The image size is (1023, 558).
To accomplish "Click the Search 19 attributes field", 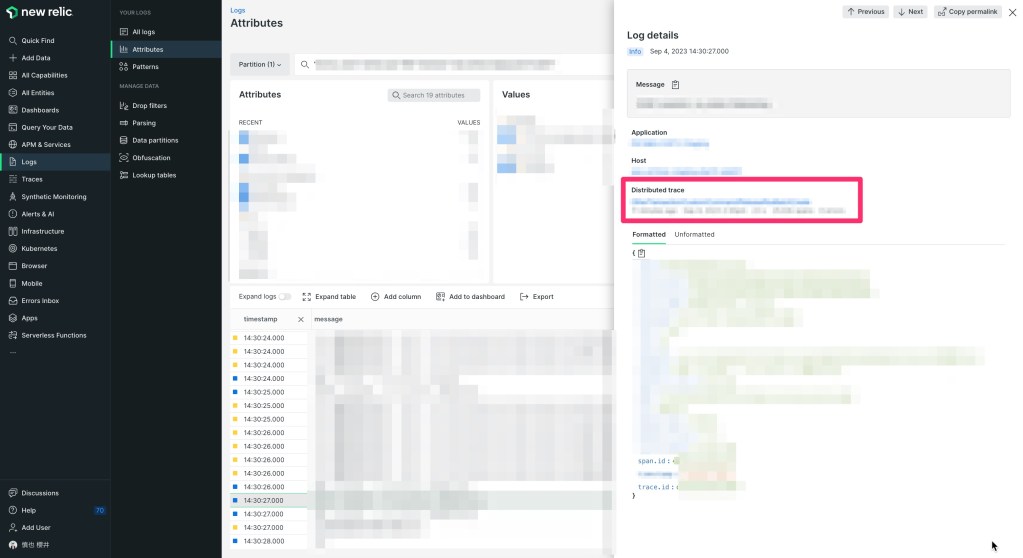I will [434, 95].
